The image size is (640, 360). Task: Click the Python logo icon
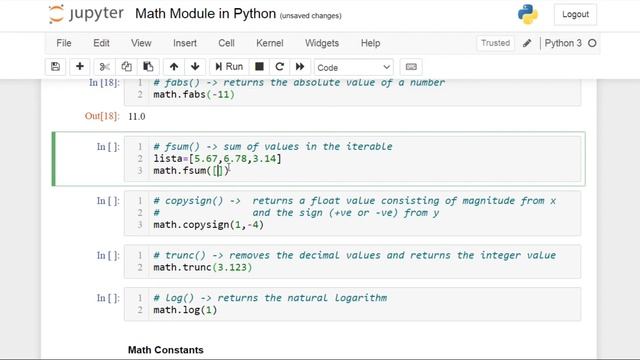tap(528, 14)
